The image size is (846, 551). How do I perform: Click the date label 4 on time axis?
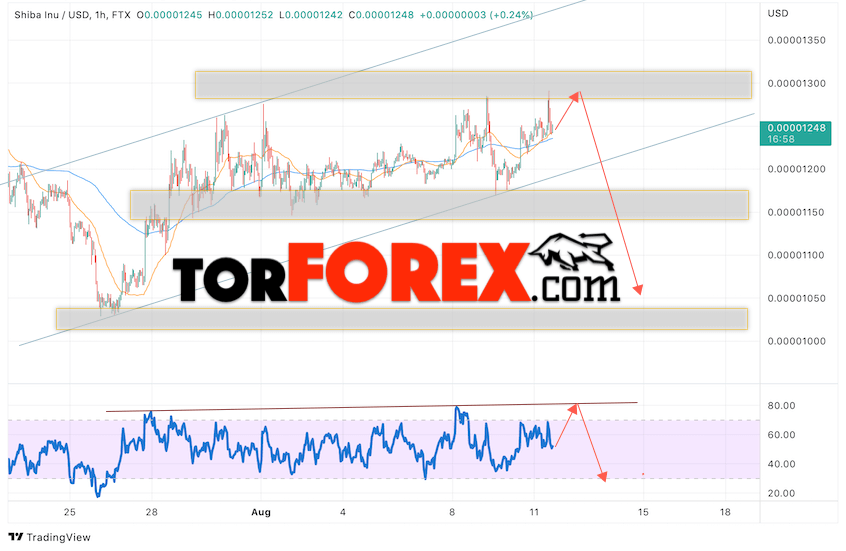343,512
